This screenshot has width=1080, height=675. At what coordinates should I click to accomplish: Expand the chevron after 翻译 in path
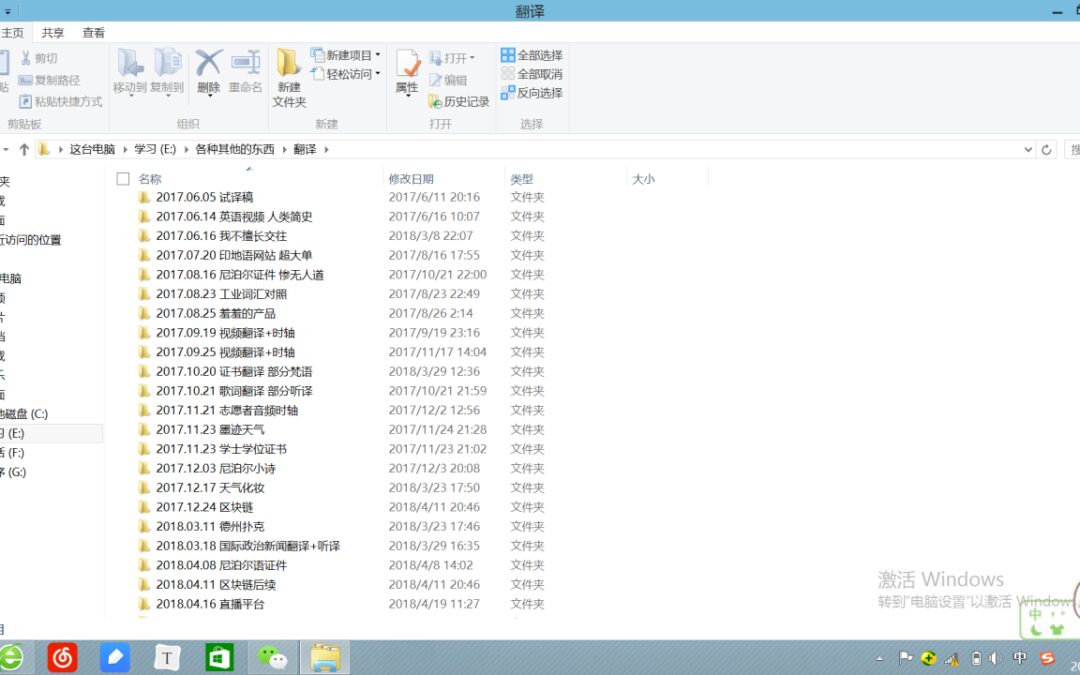(326, 149)
